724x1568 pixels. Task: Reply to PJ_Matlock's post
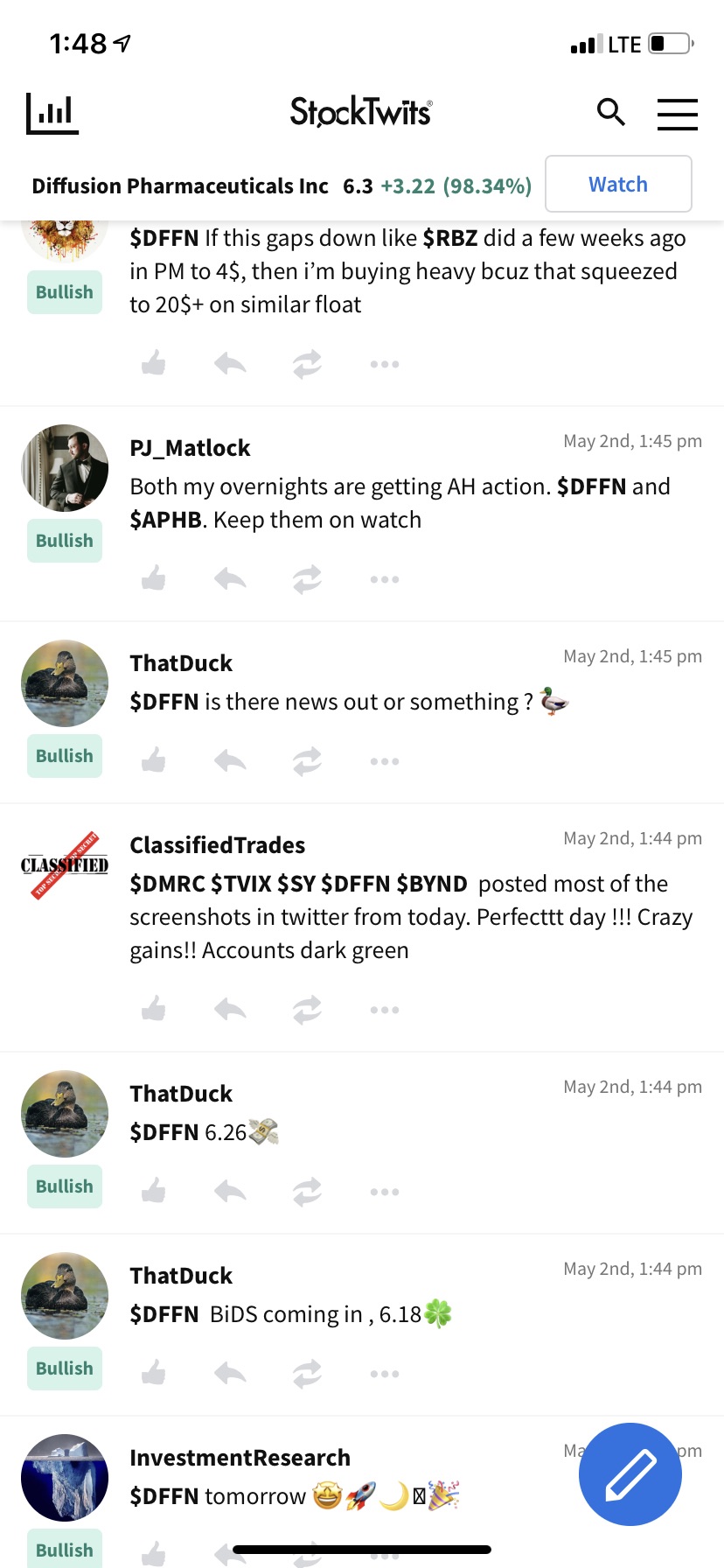tap(230, 578)
